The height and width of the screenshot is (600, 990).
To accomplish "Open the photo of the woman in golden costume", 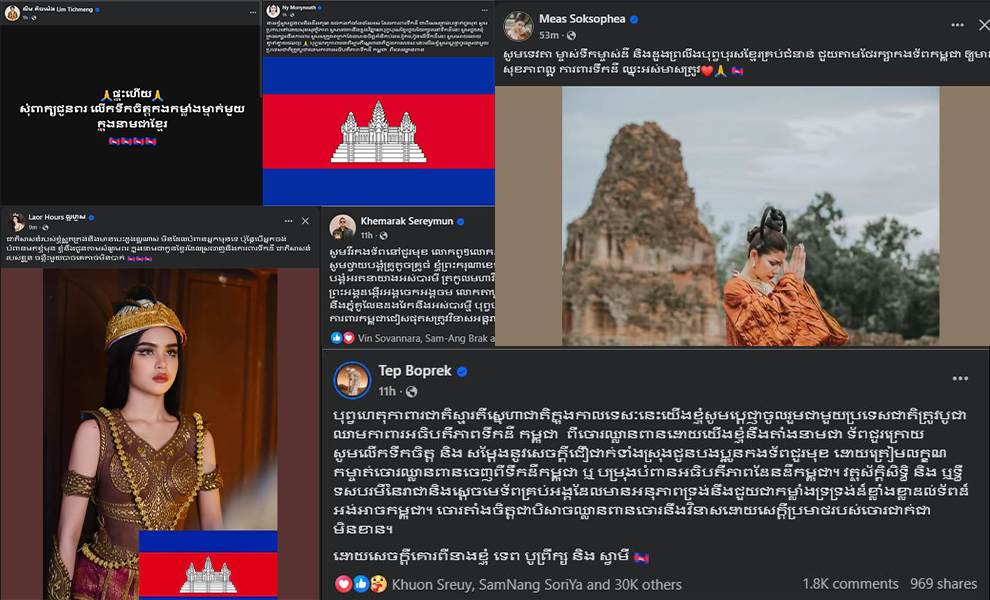I will click(x=160, y=434).
